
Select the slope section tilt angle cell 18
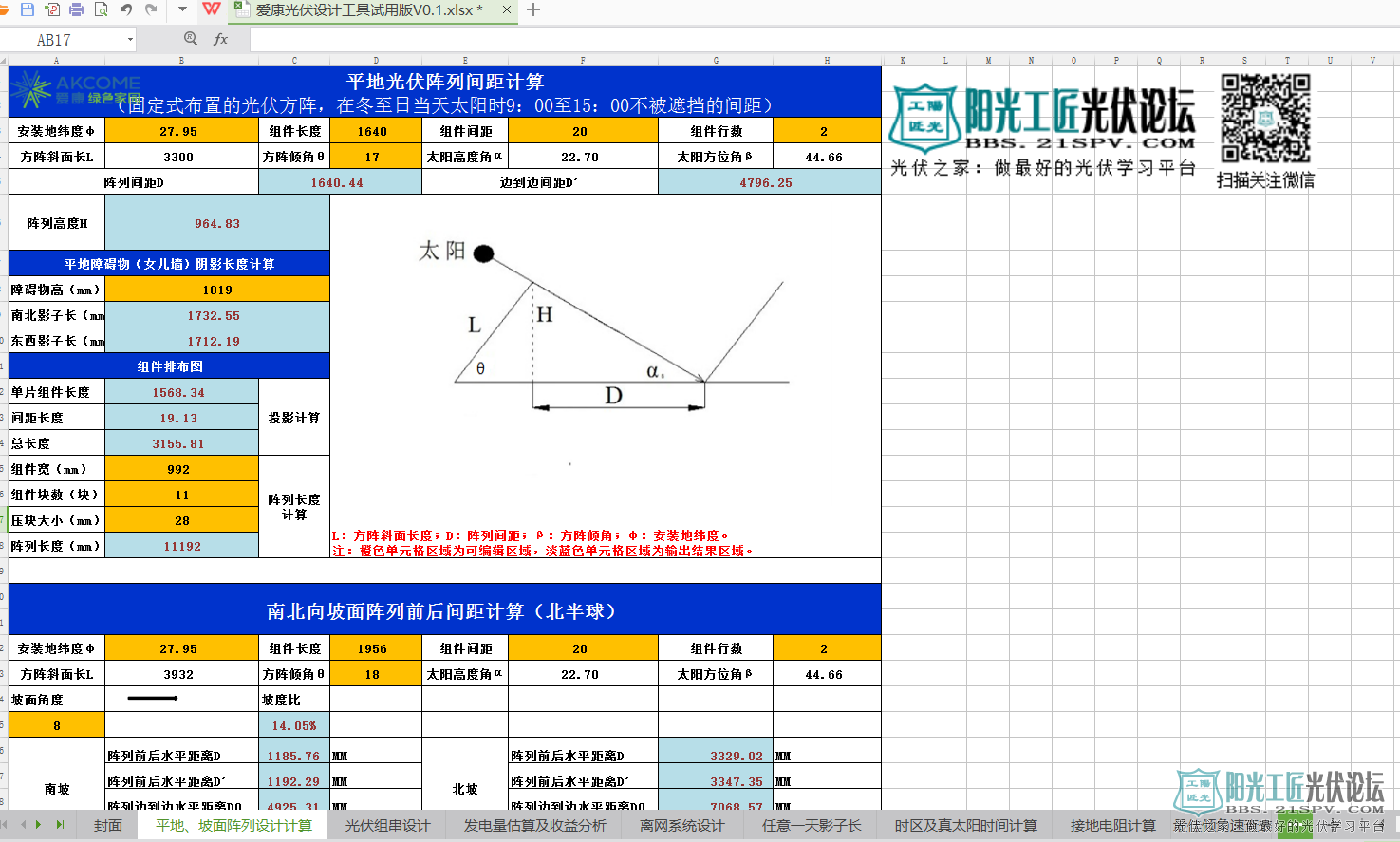point(376,674)
